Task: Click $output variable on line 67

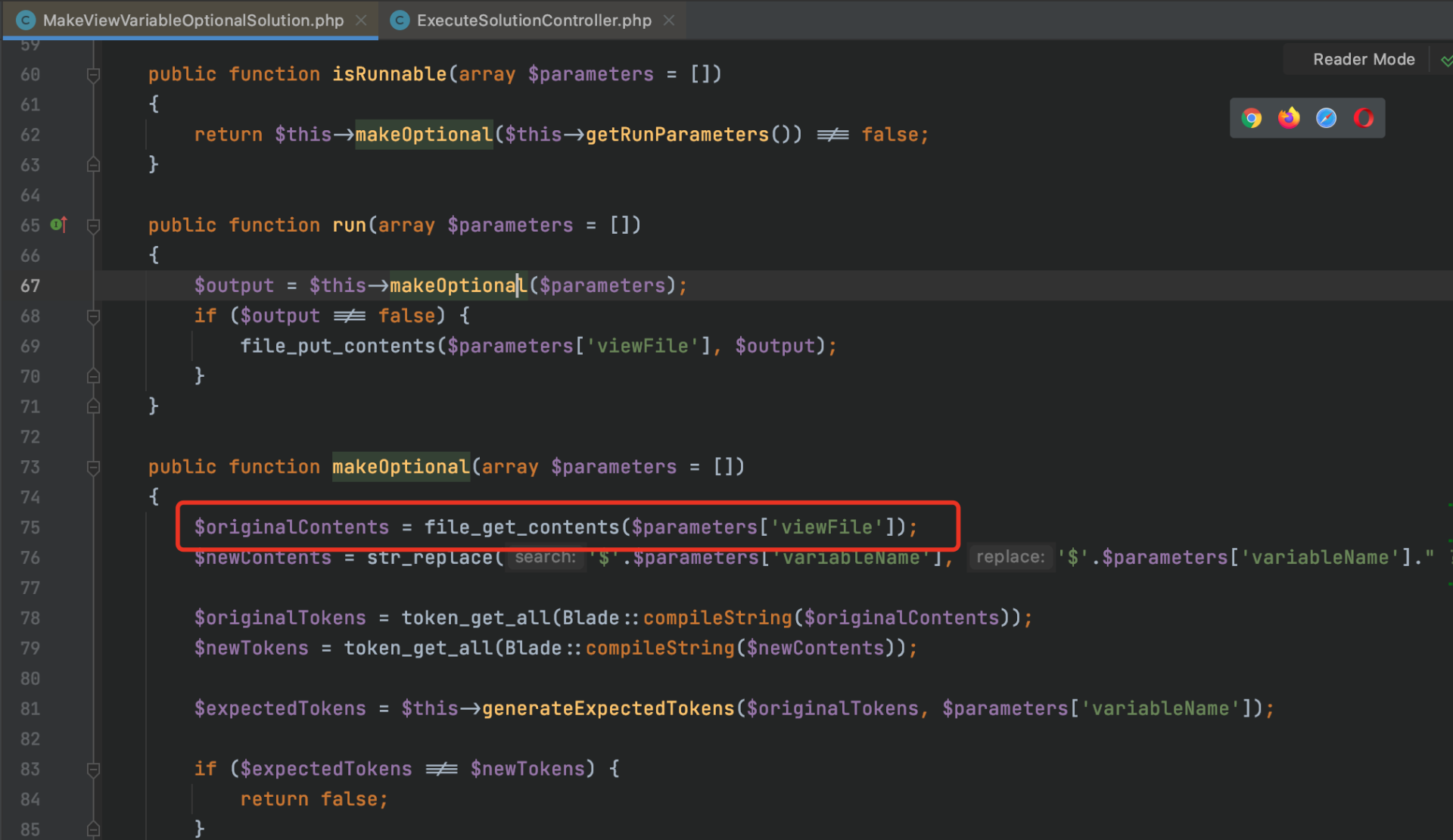Action: 234,285
